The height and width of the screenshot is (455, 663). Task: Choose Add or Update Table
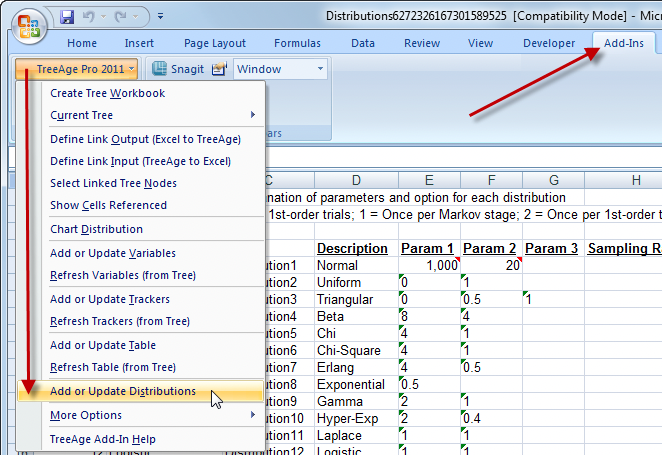coord(140,345)
